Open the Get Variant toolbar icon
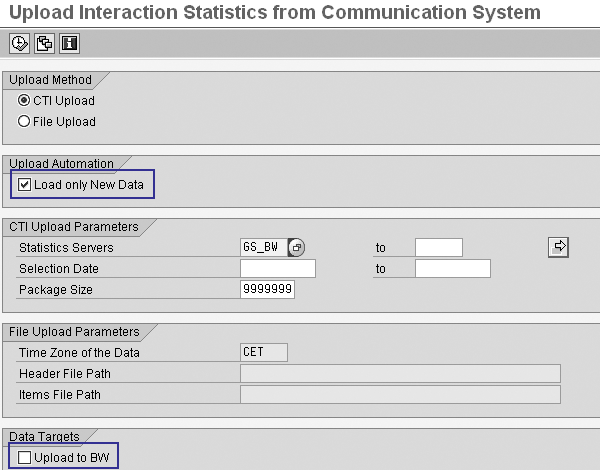 tap(44, 43)
